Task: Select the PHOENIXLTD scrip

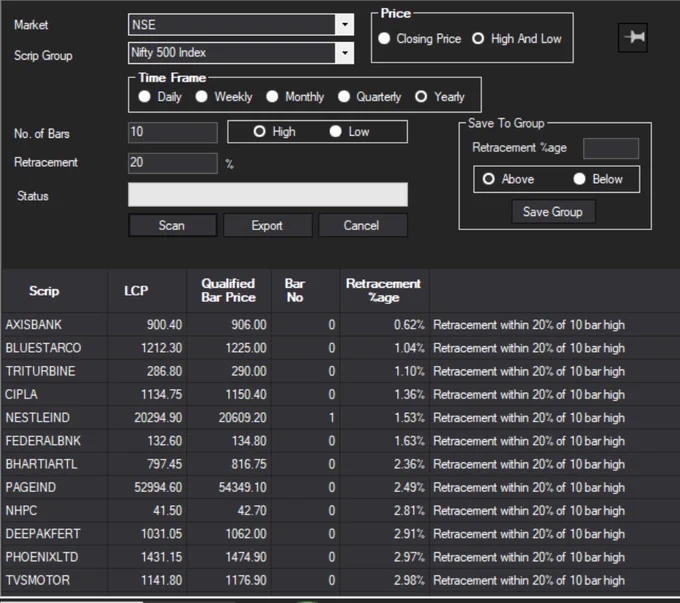Action: [x=42, y=557]
